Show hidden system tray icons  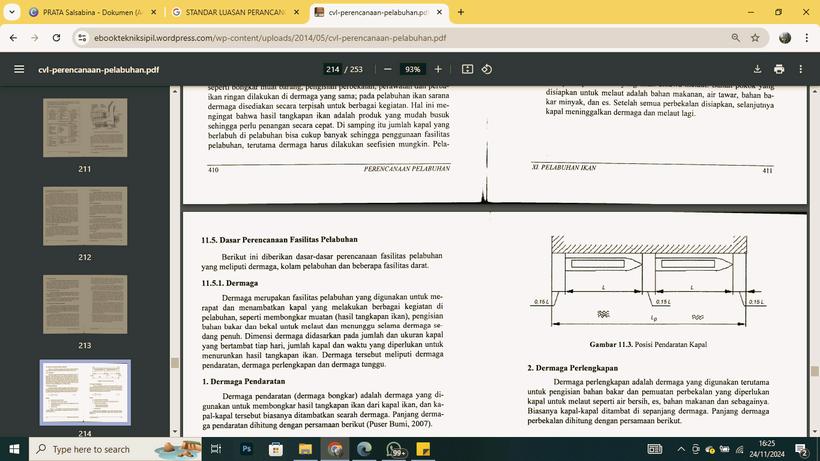point(681,449)
